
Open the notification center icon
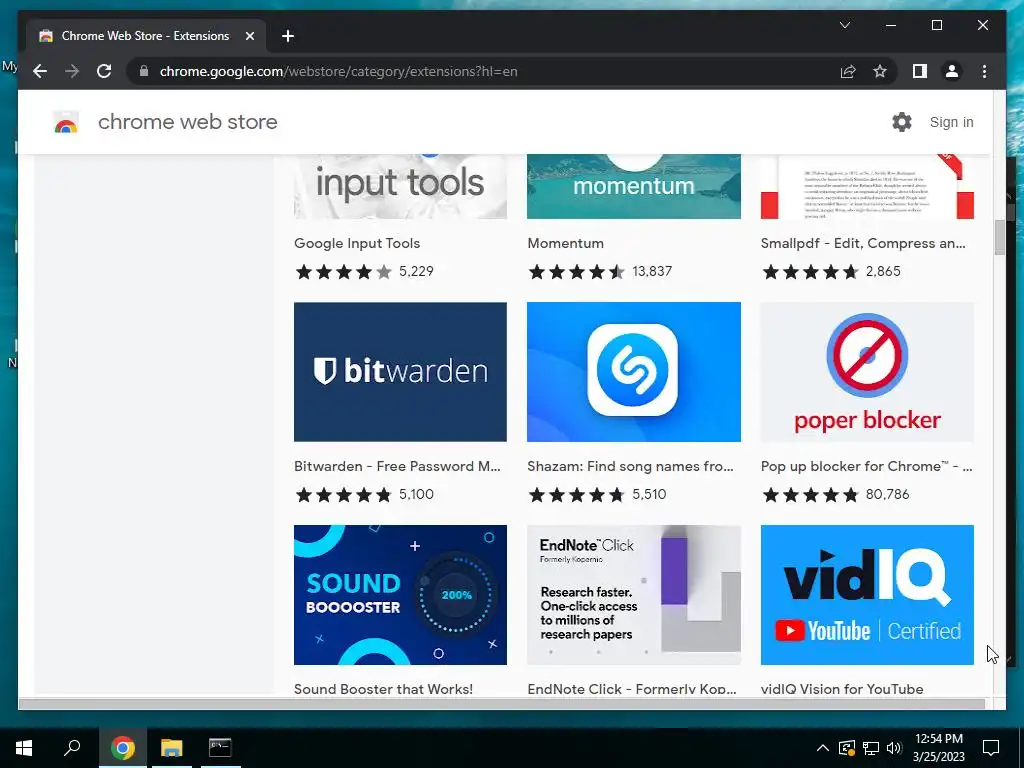click(991, 748)
